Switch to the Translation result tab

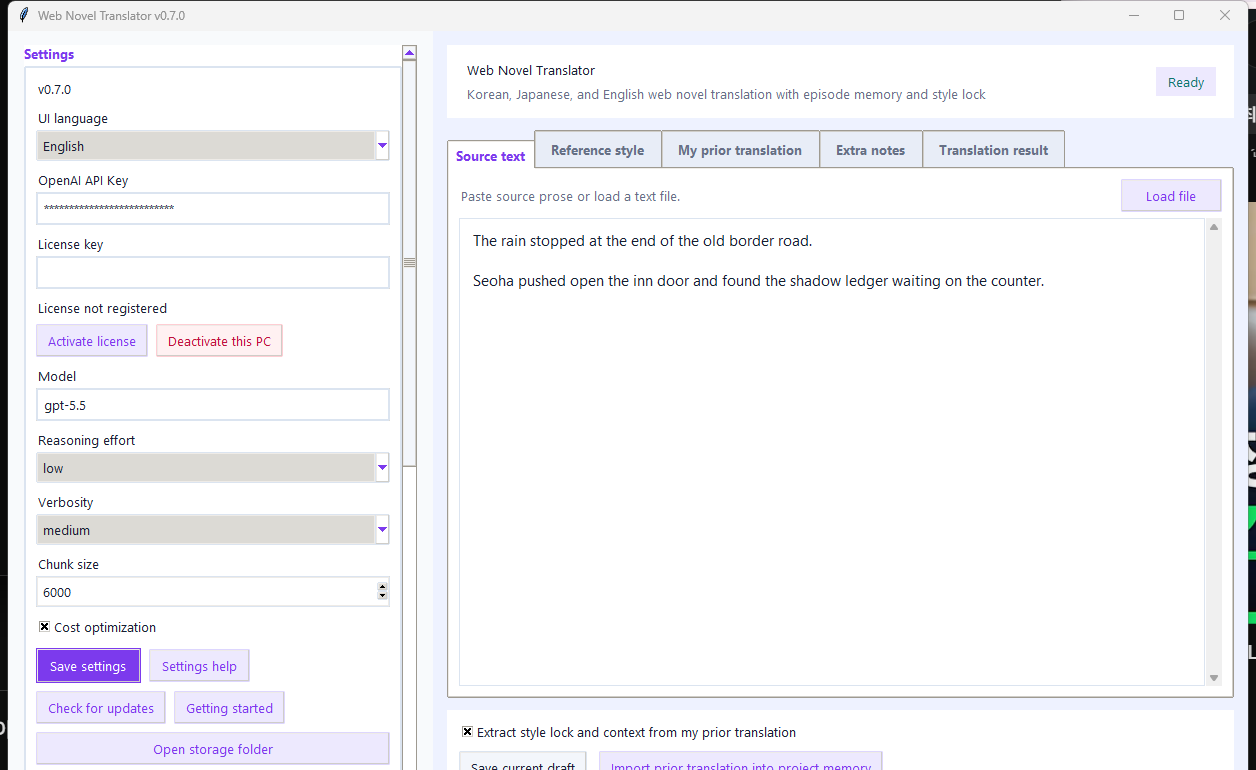[x=993, y=150]
